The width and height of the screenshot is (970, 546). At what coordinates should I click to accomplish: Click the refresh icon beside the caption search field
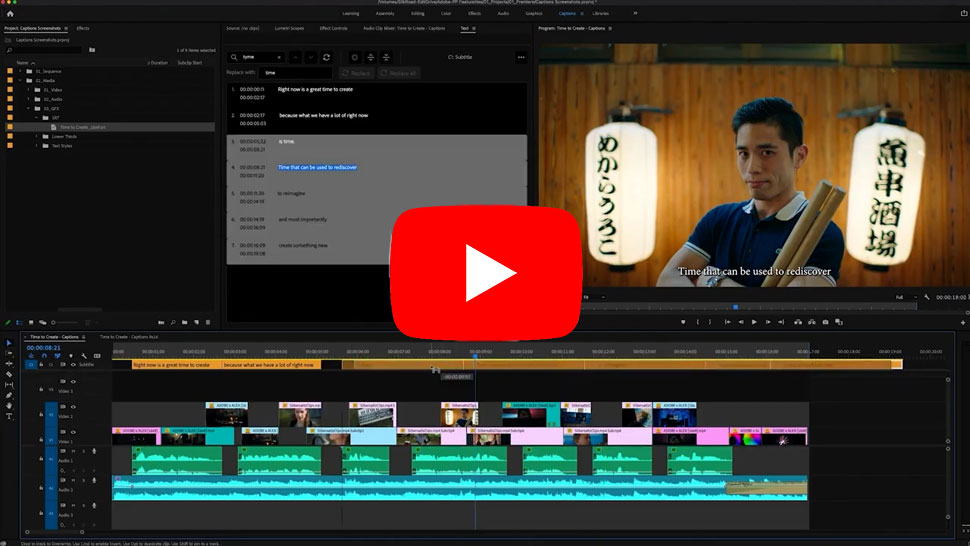[x=326, y=57]
